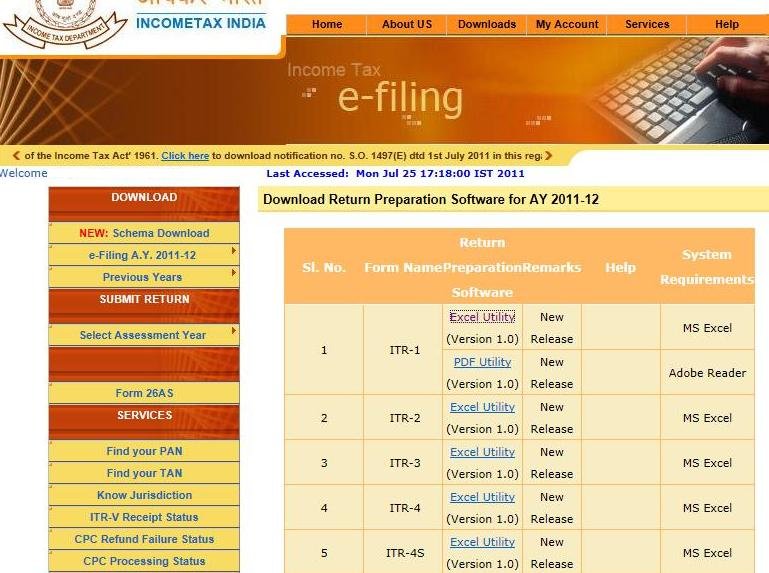Open Find your TAN service

point(144,473)
